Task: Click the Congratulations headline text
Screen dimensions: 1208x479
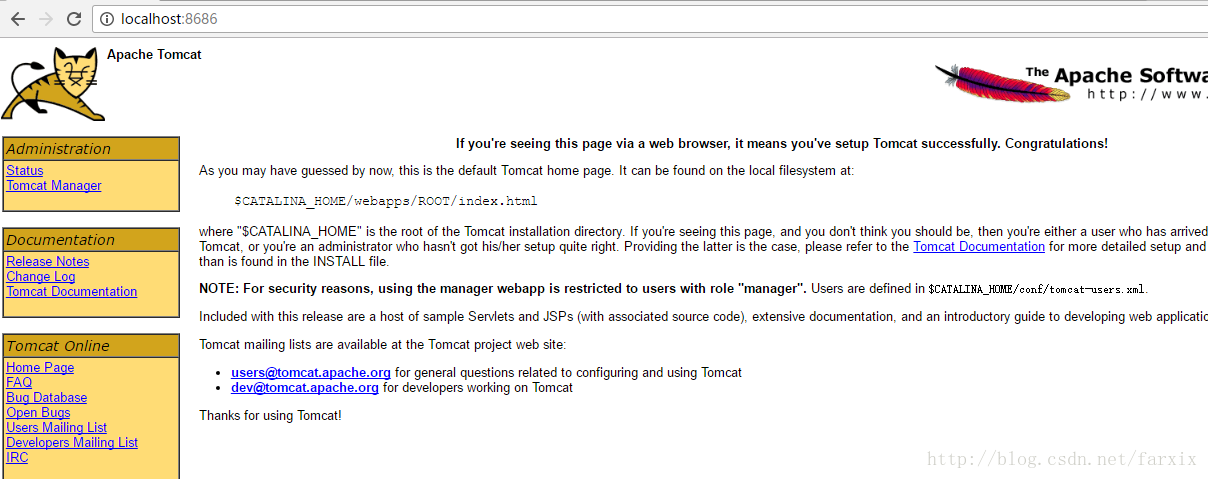Action: point(782,144)
